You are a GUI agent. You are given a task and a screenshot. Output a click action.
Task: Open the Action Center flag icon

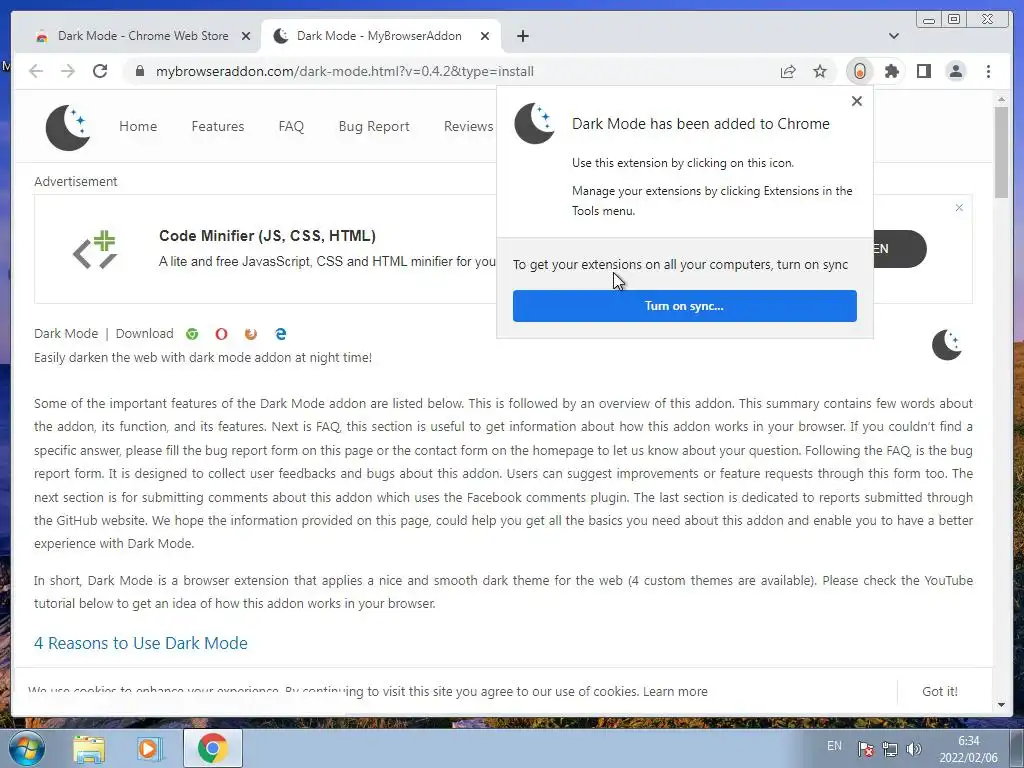tap(865, 749)
